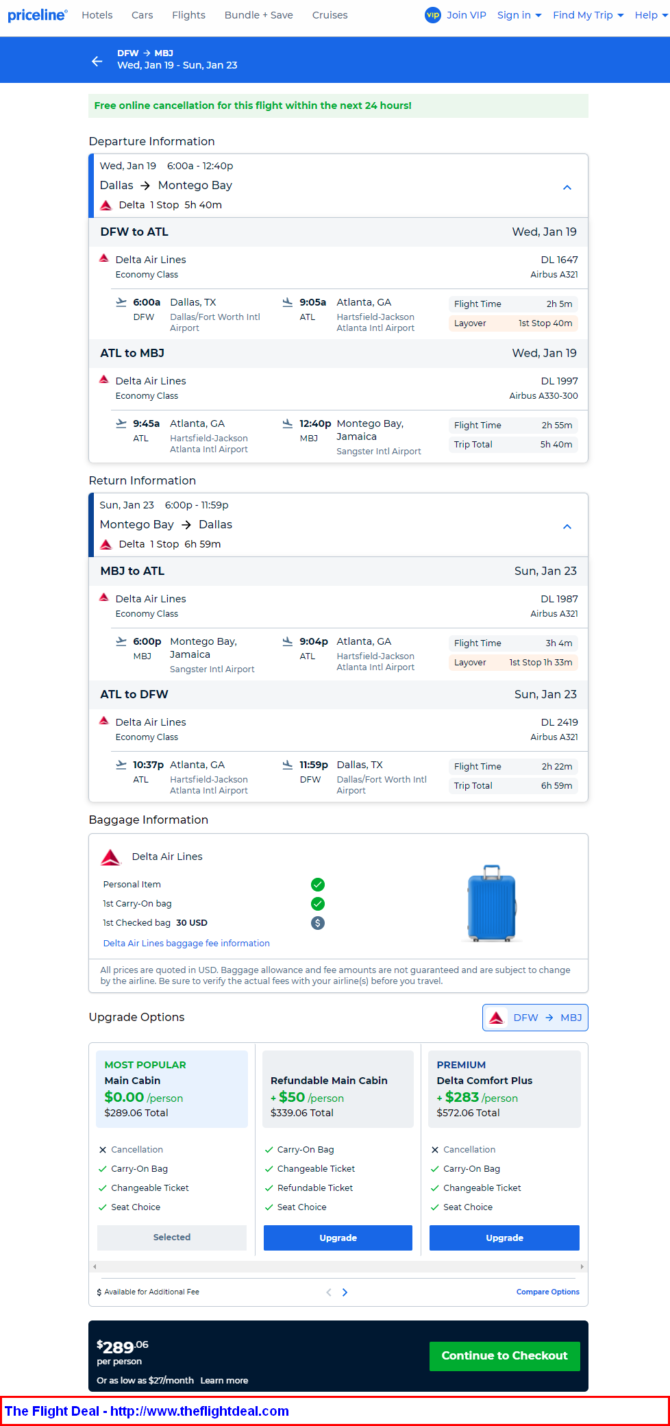Image resolution: width=670 pixels, height=1426 pixels.
Task: Click takeoff plane icon at 10:37p ATL
Action: tap(122, 765)
